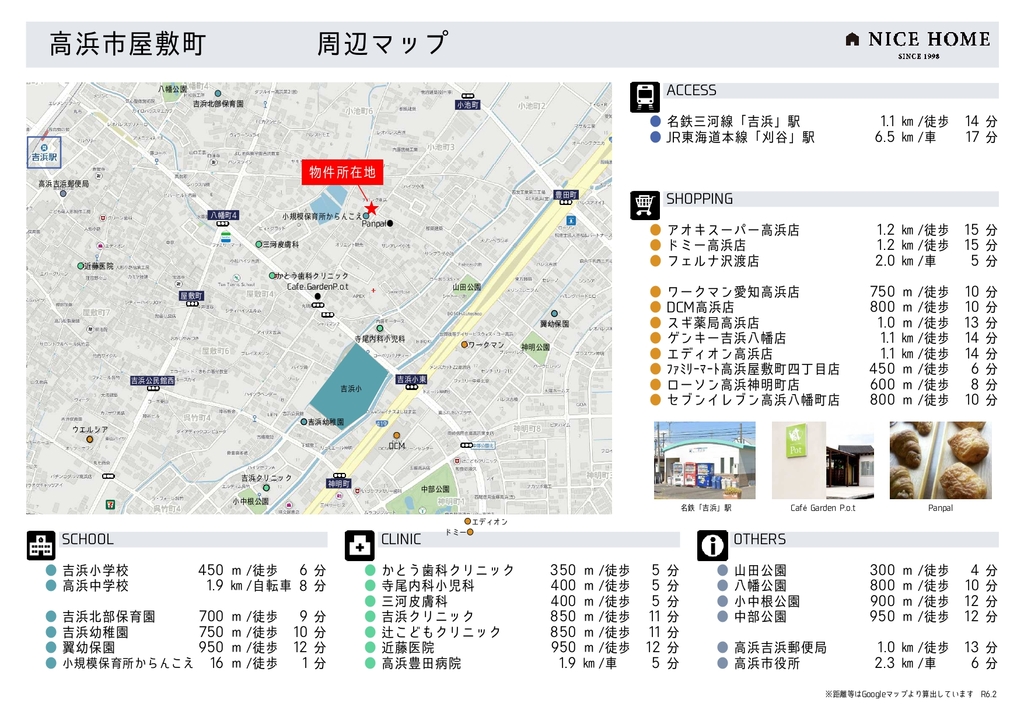The height and width of the screenshot is (724, 1024).
Task: Click the 八幡町4 intersection sign on map
Action: [223, 215]
